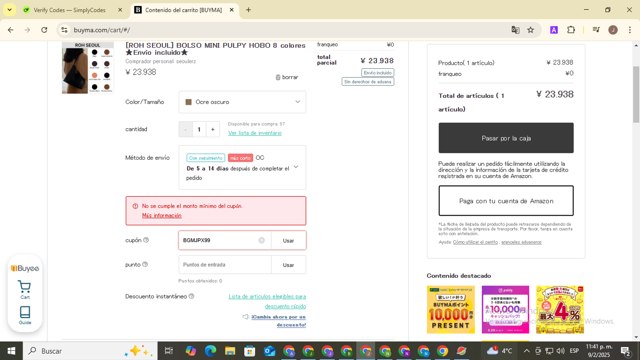Expand the Método de envío dropdown

(x=242, y=167)
